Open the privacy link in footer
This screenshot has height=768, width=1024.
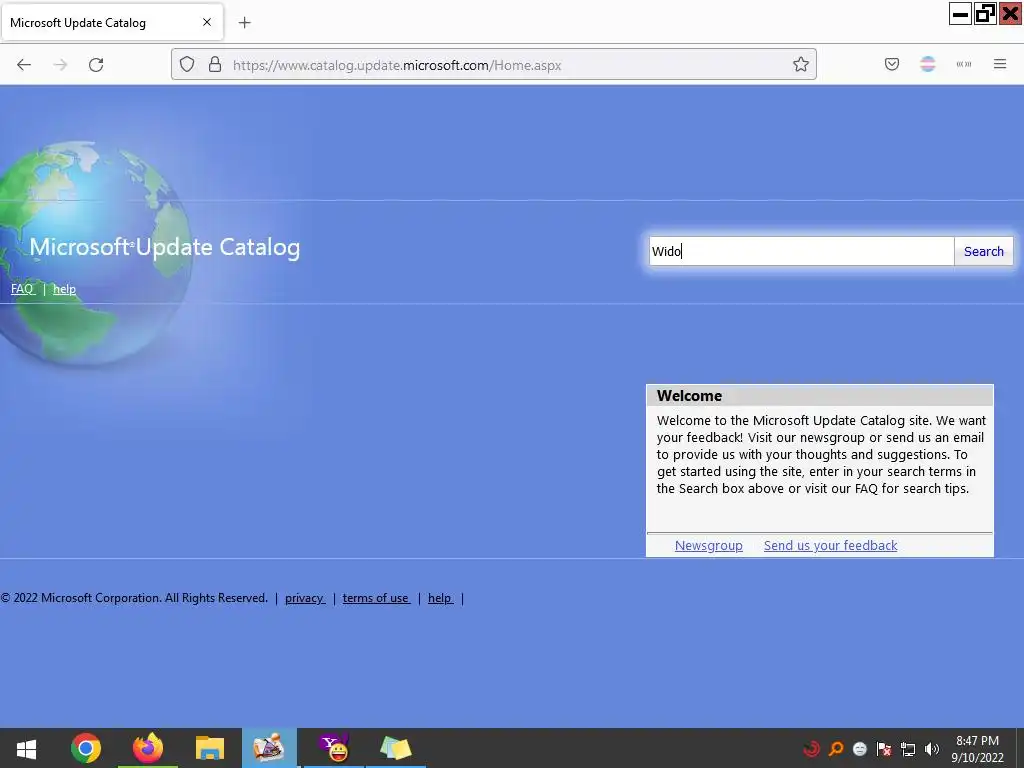(x=304, y=598)
